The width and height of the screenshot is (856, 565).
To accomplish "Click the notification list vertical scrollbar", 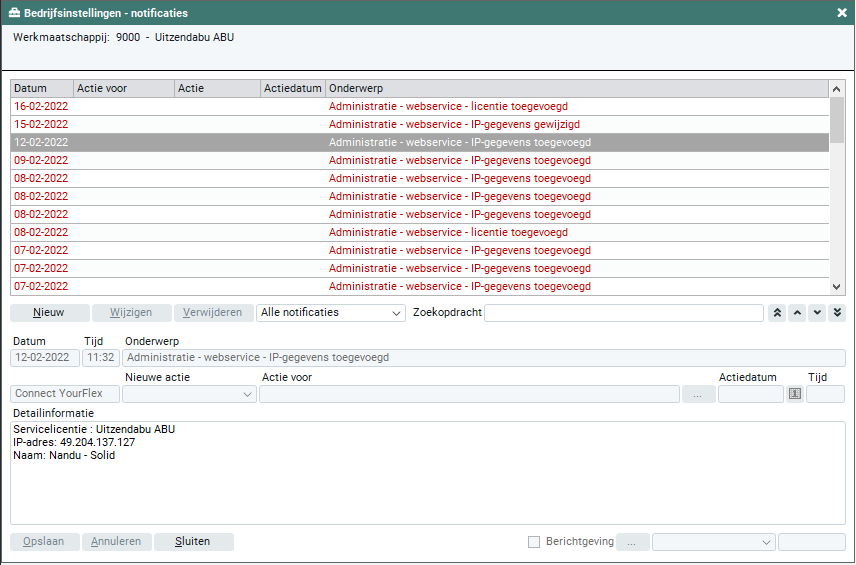I will (837, 200).
